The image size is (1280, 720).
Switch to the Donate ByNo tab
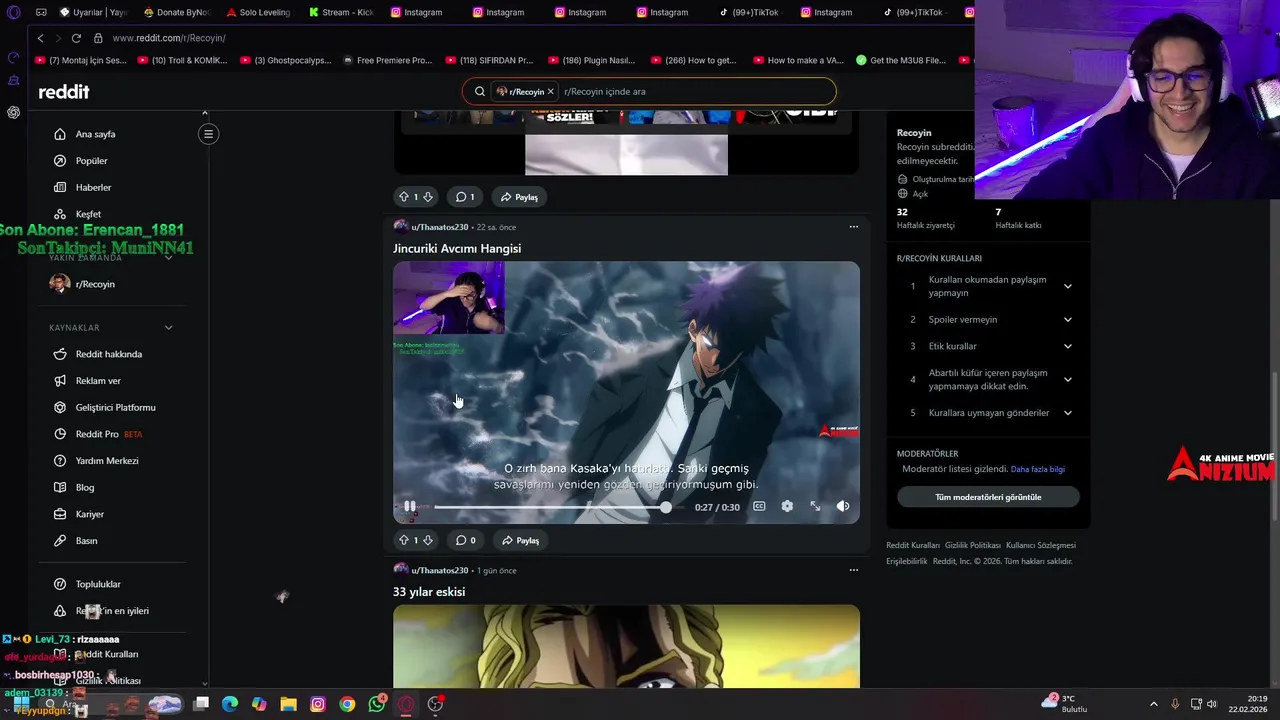(x=176, y=12)
